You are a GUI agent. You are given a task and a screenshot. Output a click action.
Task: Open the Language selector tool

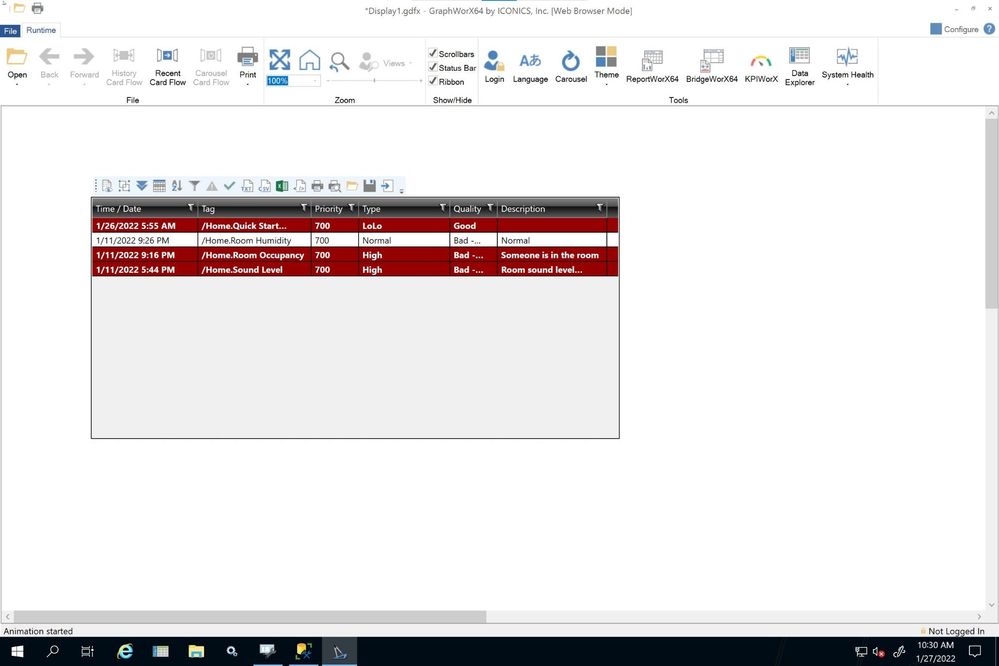(x=530, y=66)
